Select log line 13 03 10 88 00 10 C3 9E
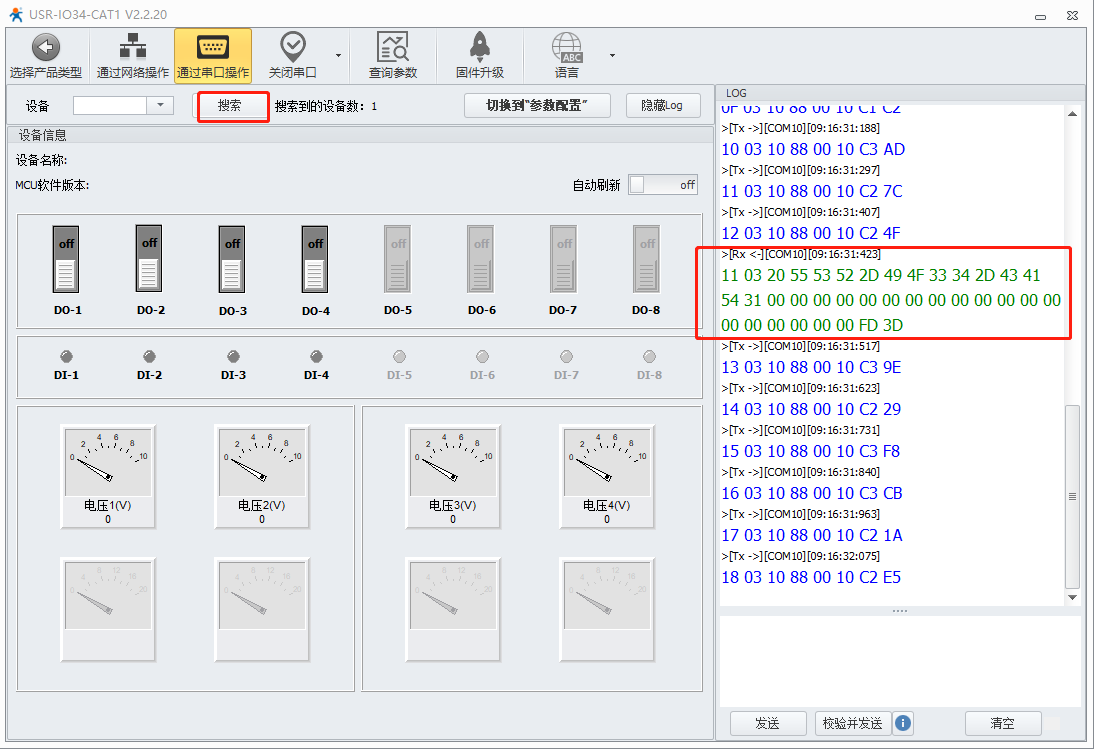The width and height of the screenshot is (1096, 751). (811, 367)
